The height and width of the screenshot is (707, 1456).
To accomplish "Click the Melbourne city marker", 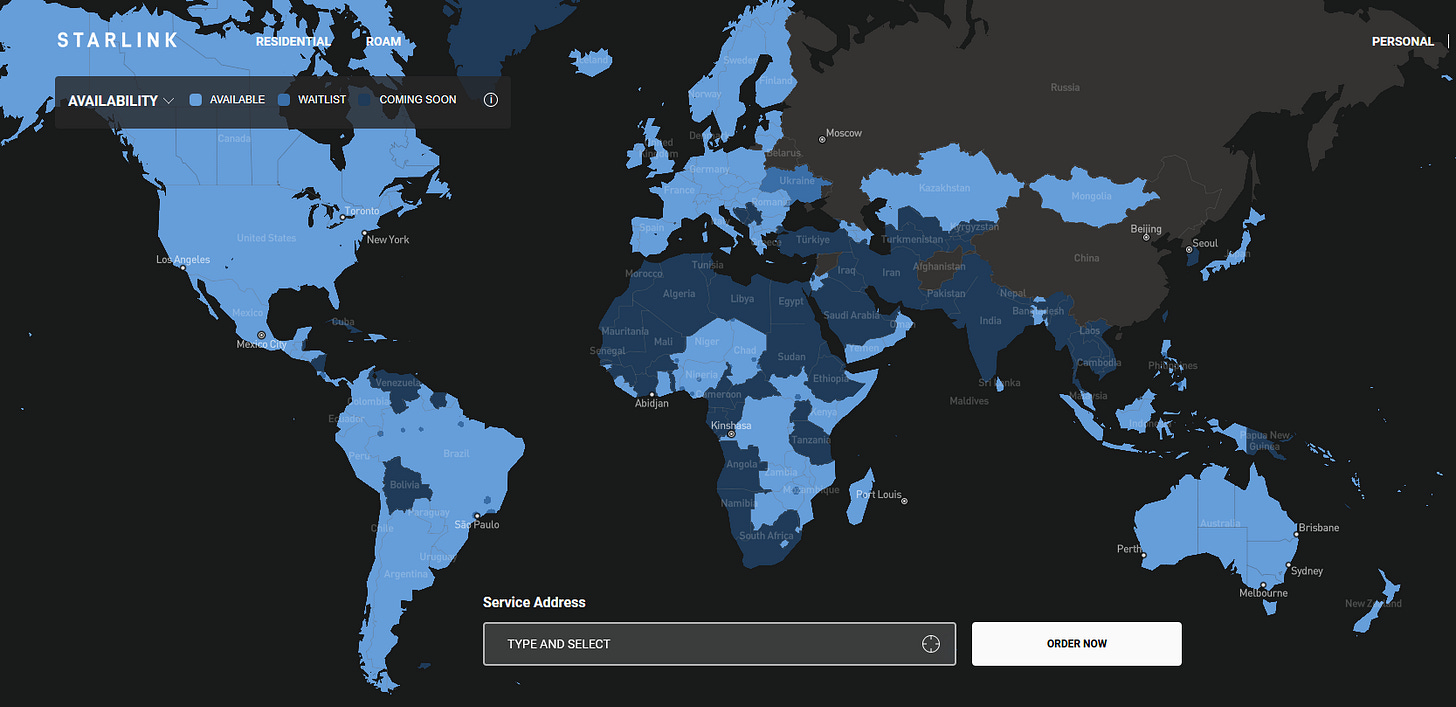I will click(1263, 585).
